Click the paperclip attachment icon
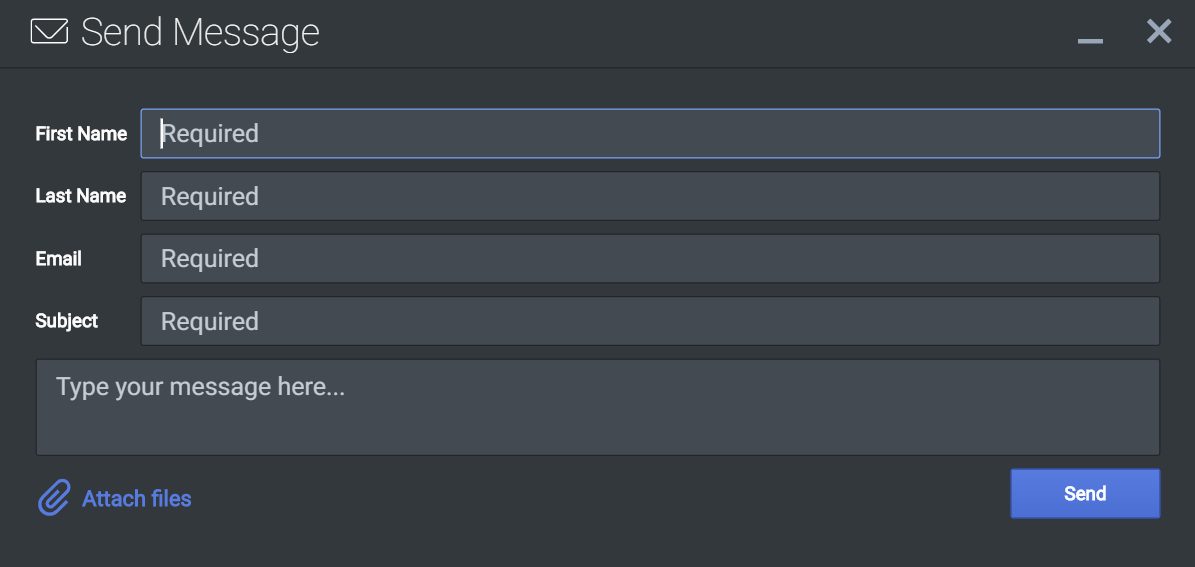 [54, 498]
